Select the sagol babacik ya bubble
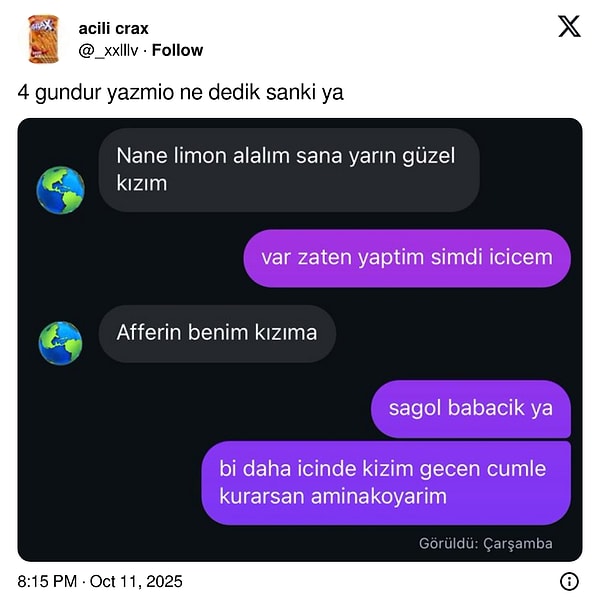600x612 pixels. click(x=471, y=409)
